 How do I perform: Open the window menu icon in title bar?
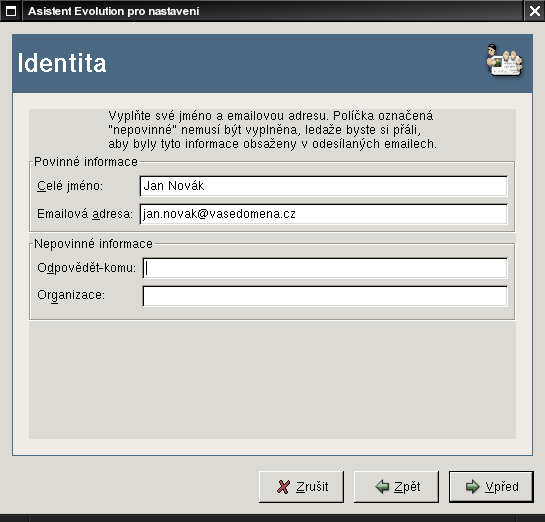pos(11,11)
